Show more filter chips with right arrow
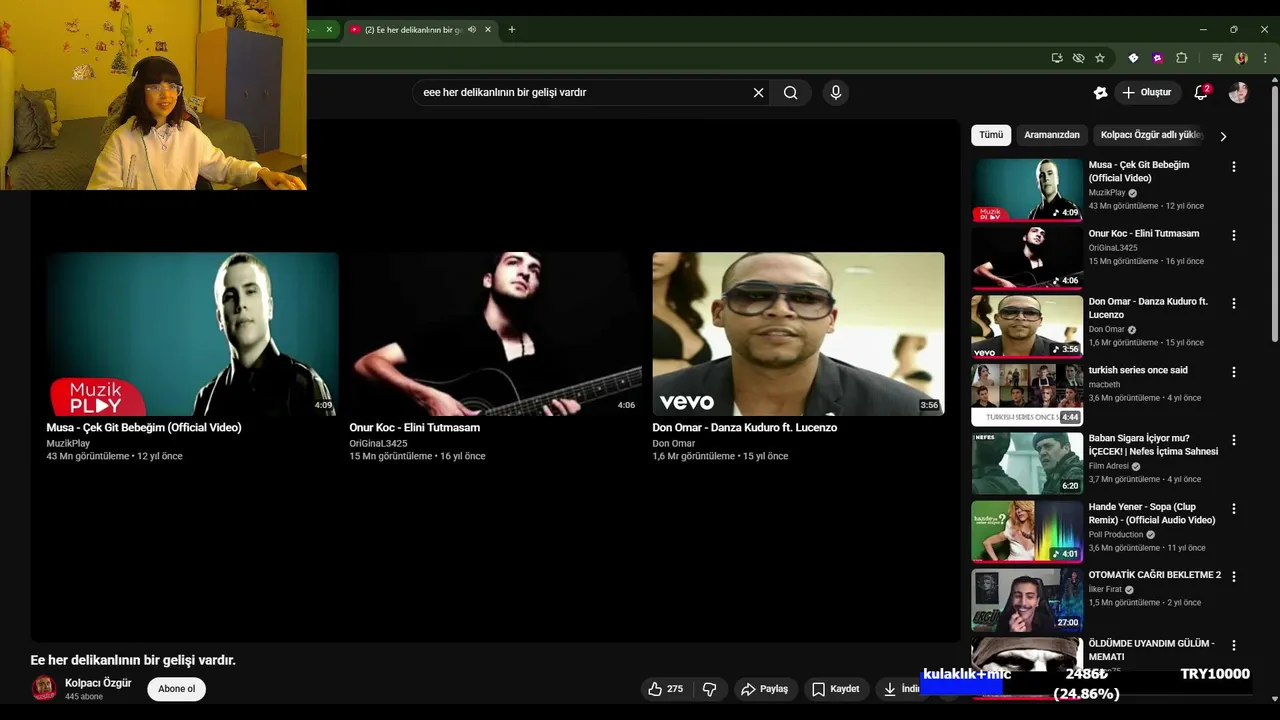The image size is (1280, 720). click(x=1222, y=136)
